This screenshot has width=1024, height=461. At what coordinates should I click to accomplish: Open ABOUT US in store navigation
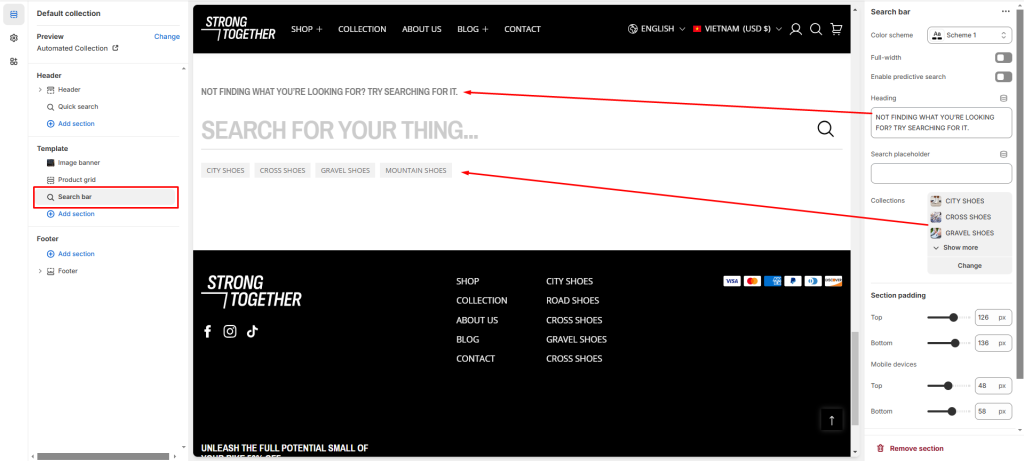[x=421, y=29]
